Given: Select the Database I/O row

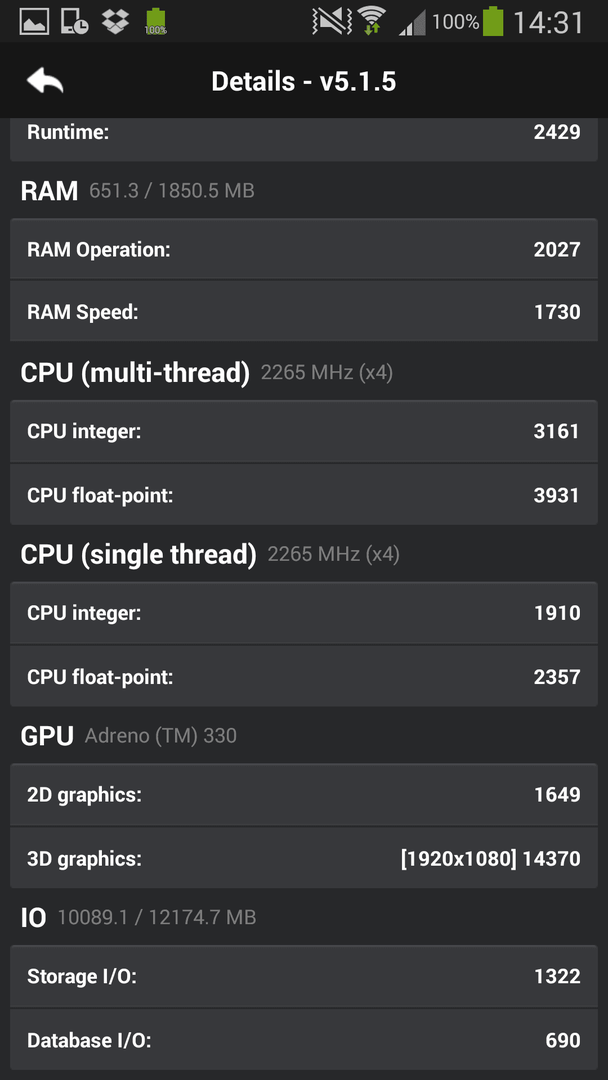Looking at the screenshot, I should (x=304, y=1040).
